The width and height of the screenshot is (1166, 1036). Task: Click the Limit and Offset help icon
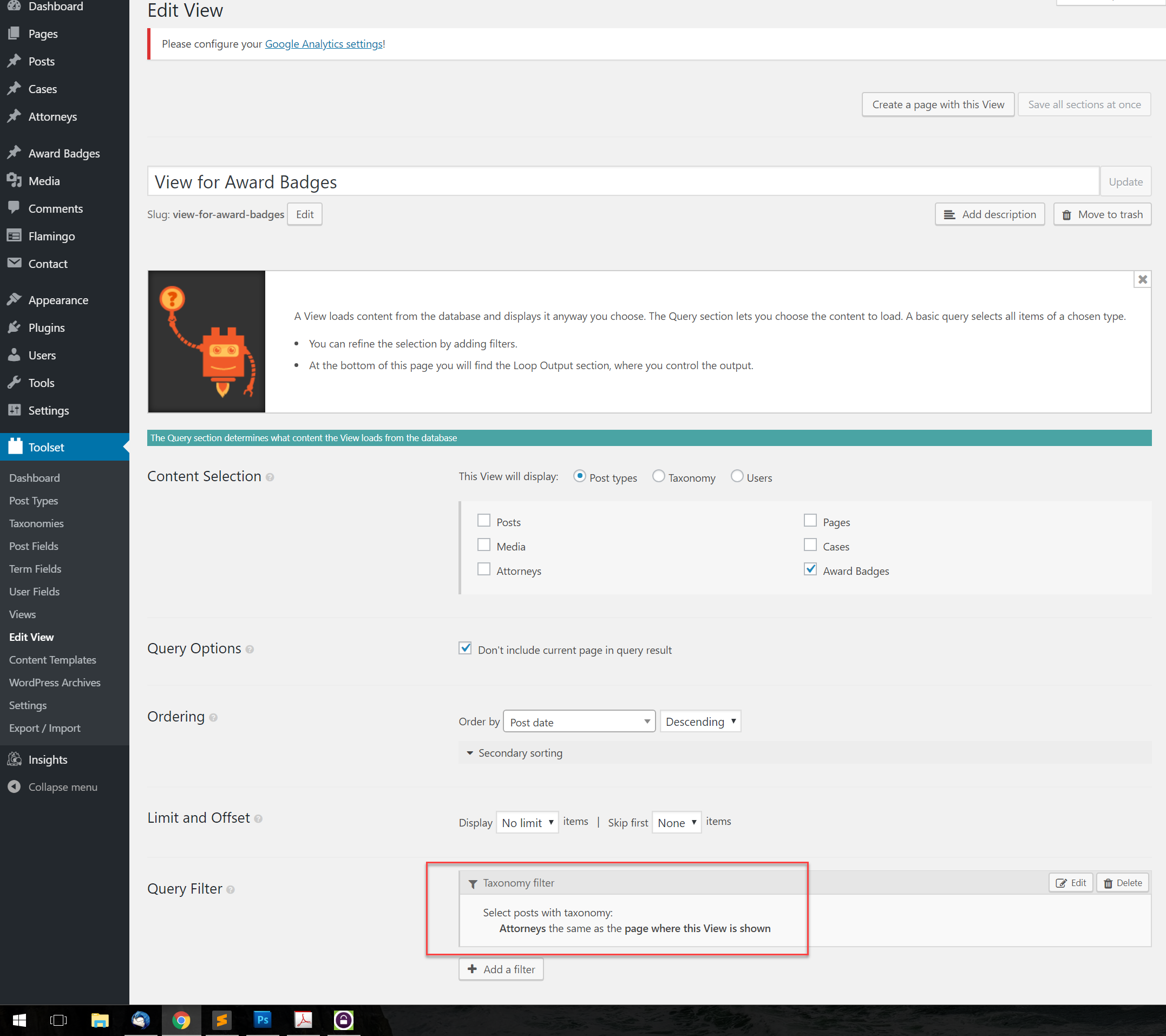tap(258, 818)
